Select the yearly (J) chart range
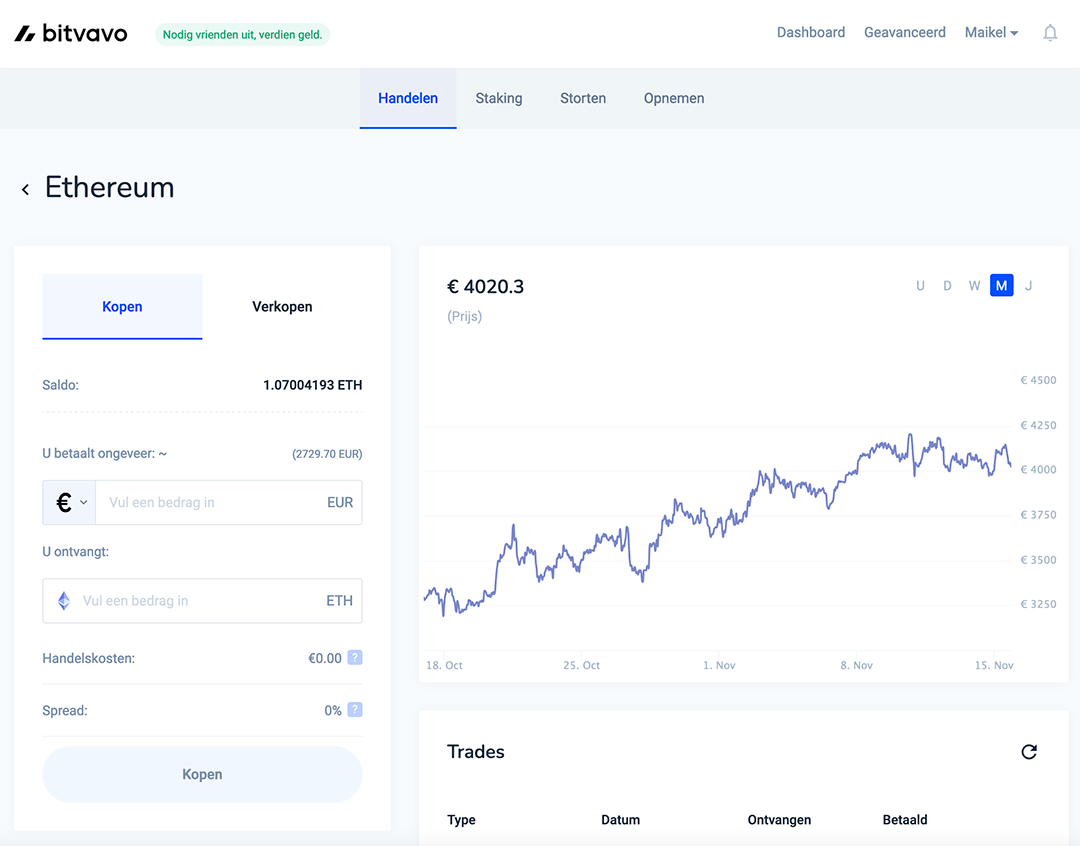Viewport: 1080px width, 846px height. [x=1028, y=286]
